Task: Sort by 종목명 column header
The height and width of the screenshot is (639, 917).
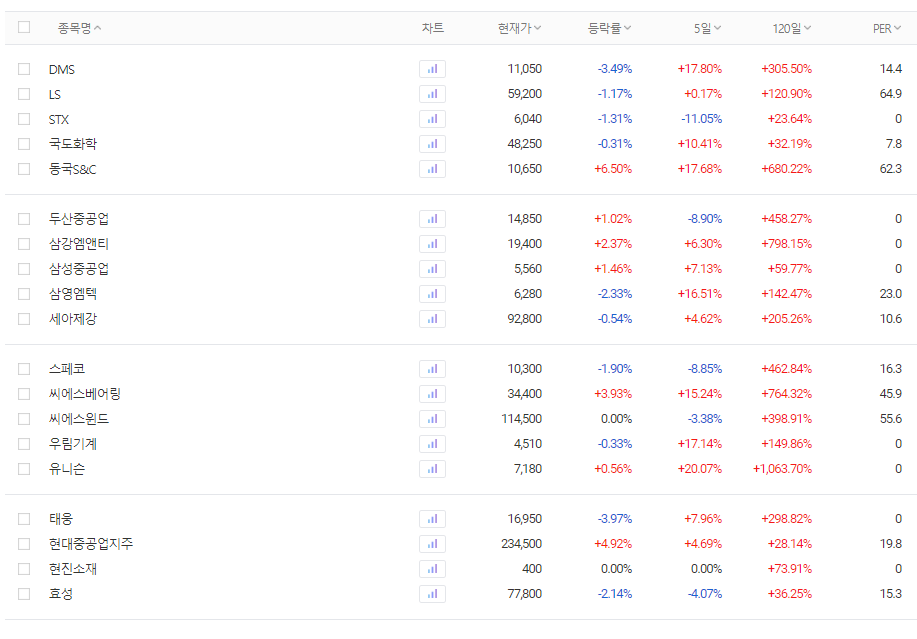Action: [x=79, y=28]
